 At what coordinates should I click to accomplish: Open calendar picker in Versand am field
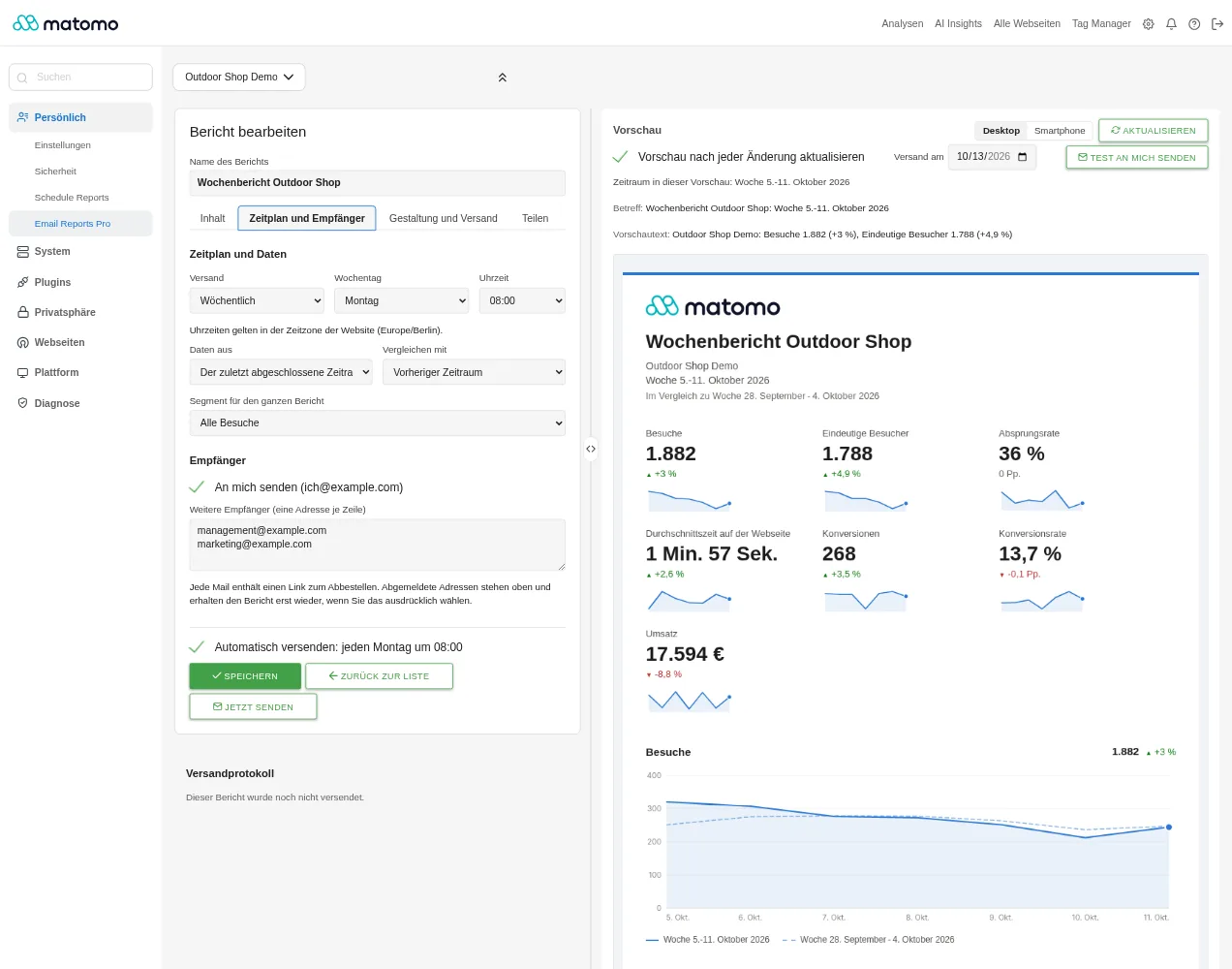pos(1022,157)
